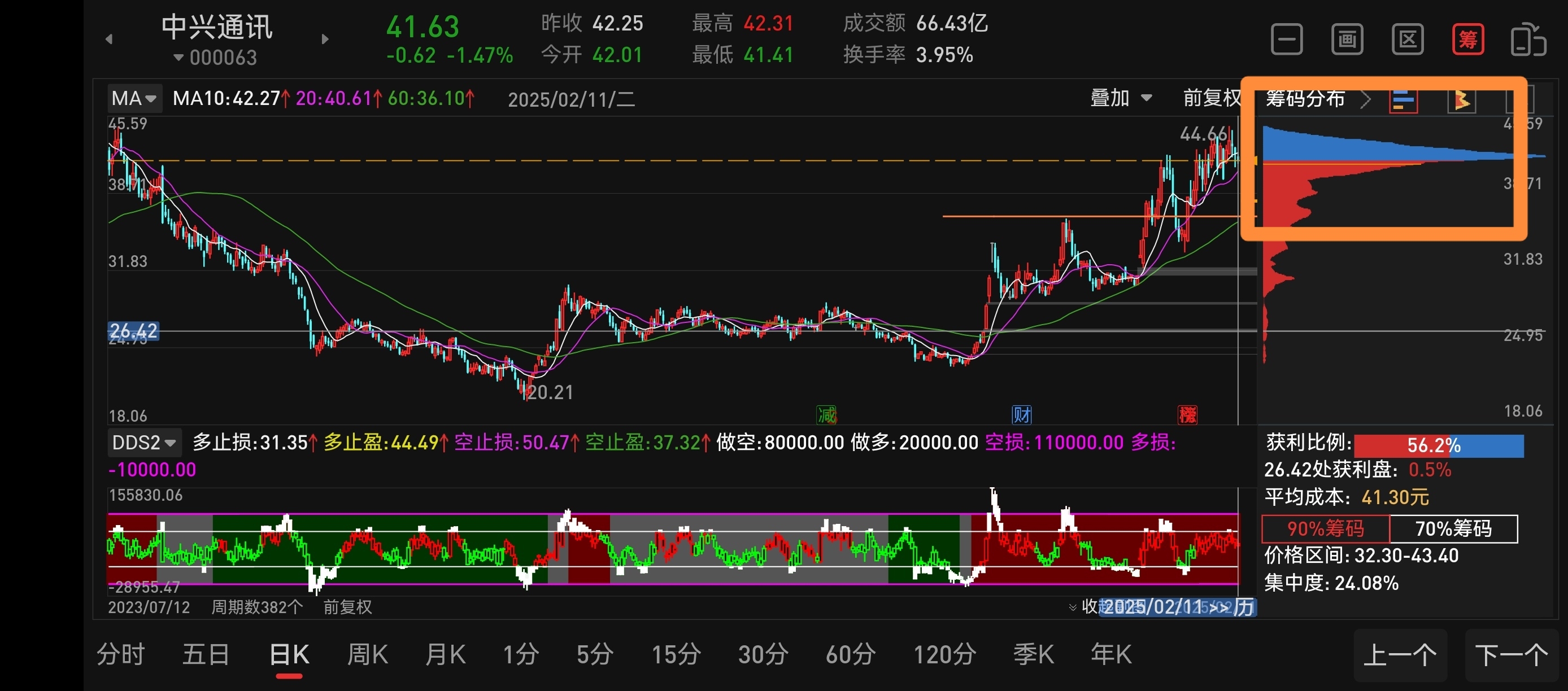The image size is (1568, 691).
Task: Open the DDS2 indicator dropdown
Action: [144, 442]
